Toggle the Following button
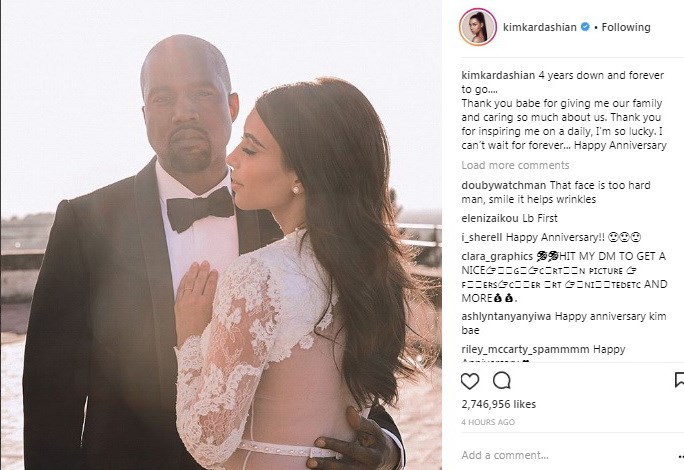Image resolution: width=684 pixels, height=470 pixels. [626, 27]
